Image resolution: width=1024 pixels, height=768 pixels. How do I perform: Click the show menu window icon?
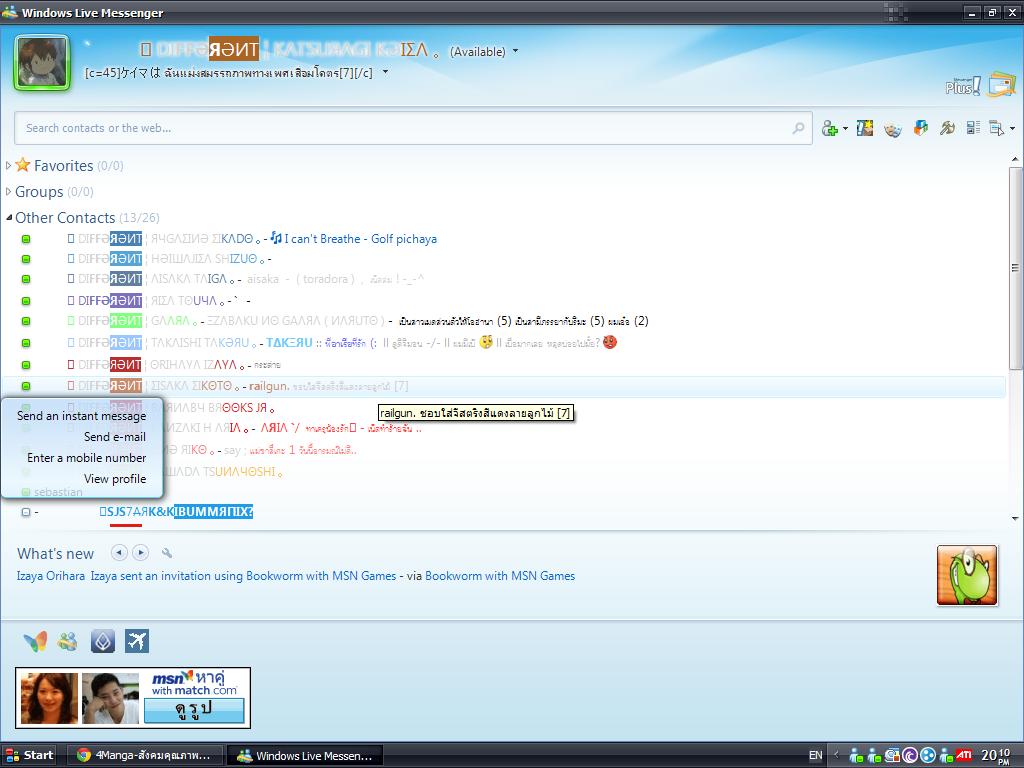[996, 128]
